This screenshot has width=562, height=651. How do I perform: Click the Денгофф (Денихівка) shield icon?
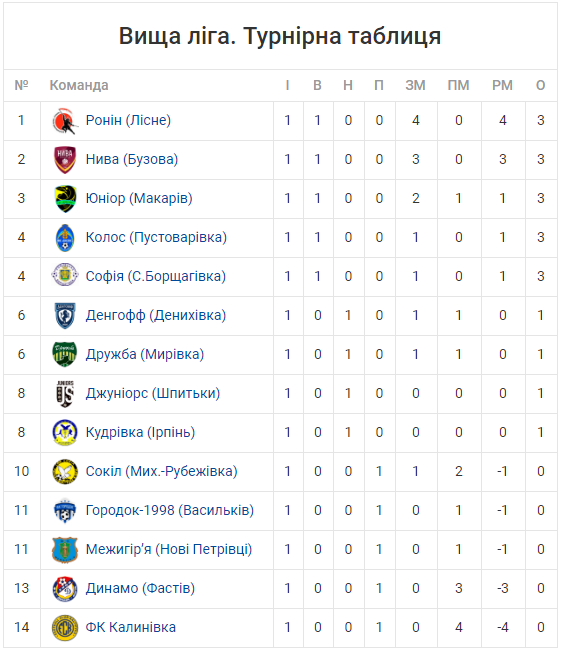[x=65, y=316]
